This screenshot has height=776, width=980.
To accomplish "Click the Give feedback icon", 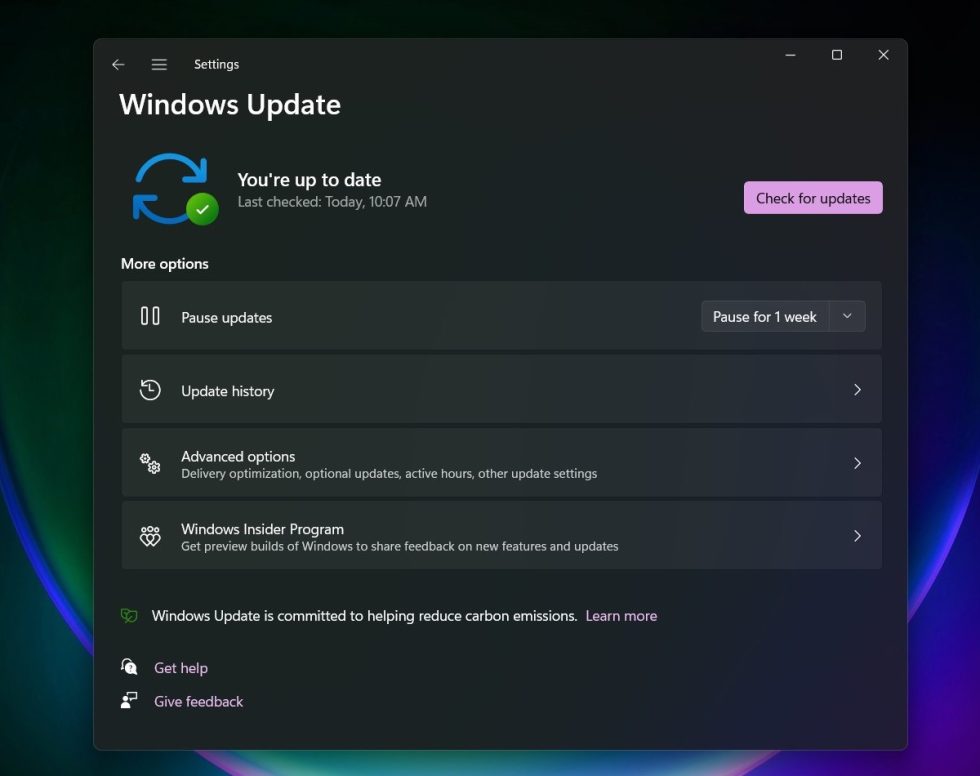I will coord(129,700).
